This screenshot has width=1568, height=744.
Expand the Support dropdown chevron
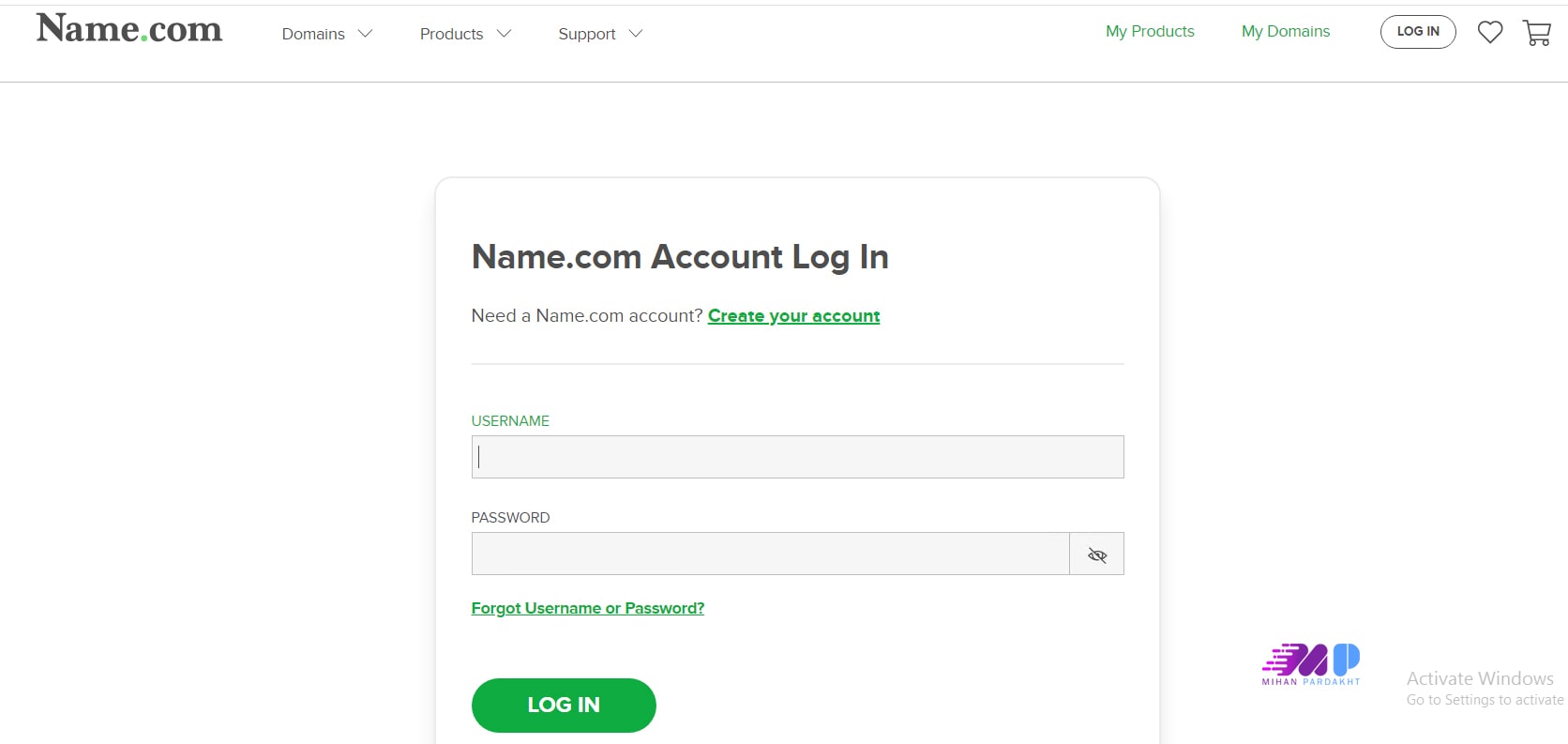(x=636, y=34)
